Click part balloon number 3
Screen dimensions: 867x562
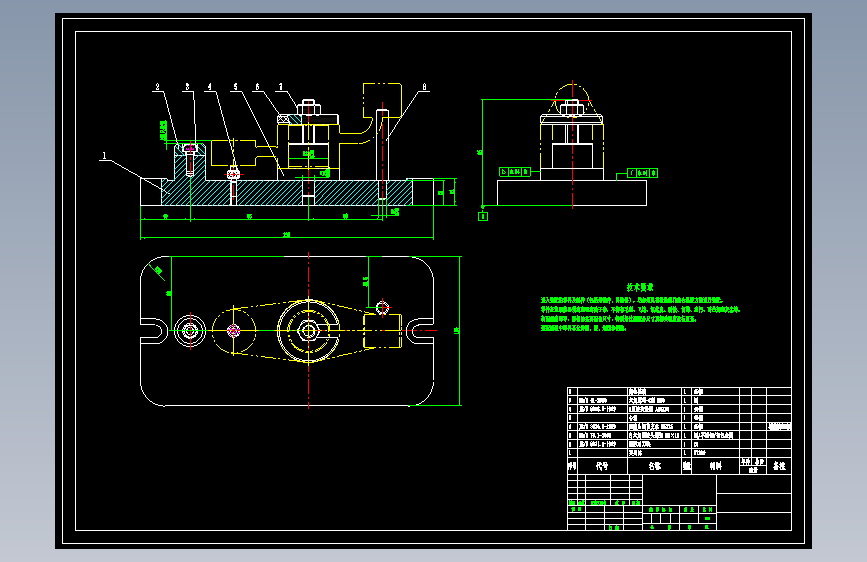click(x=187, y=87)
